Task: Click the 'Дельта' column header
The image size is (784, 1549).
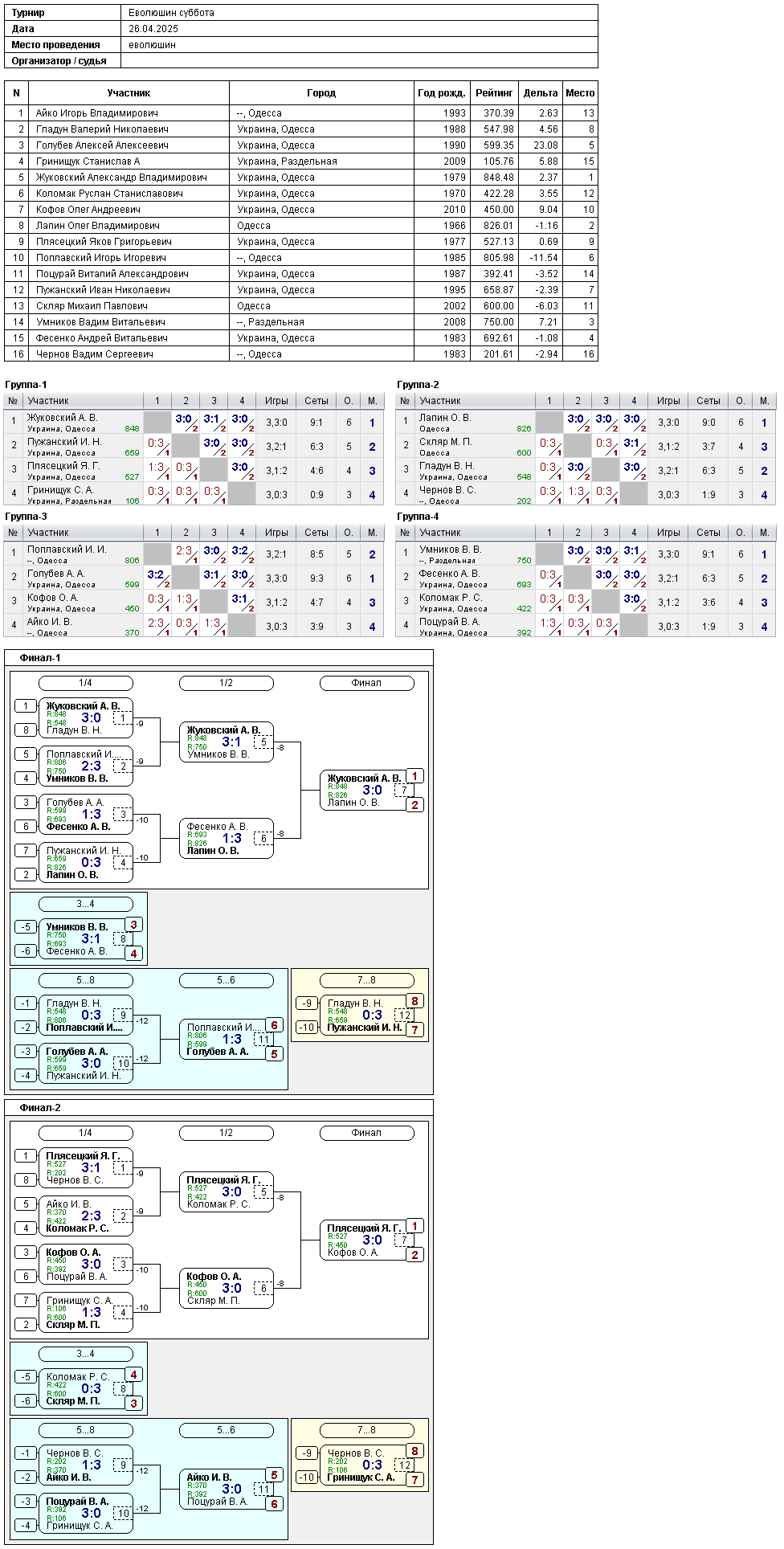Action: tap(541, 93)
